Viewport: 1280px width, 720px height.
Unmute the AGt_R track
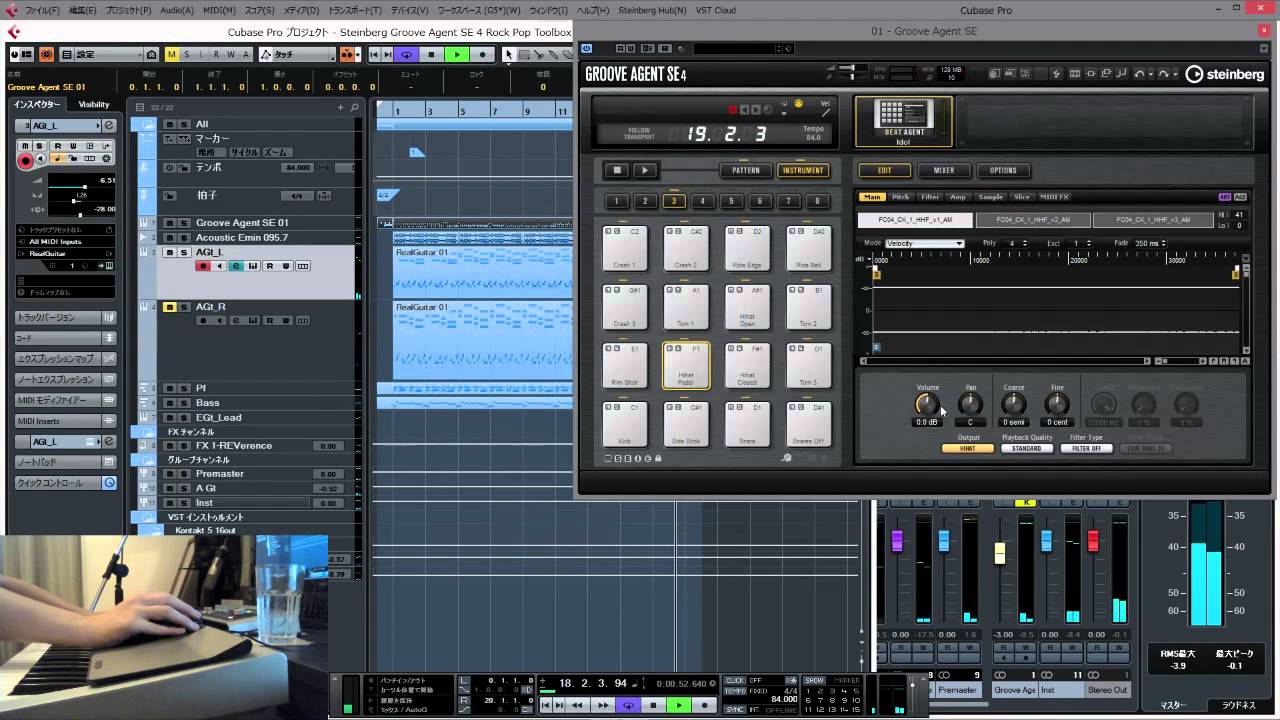tap(169, 307)
